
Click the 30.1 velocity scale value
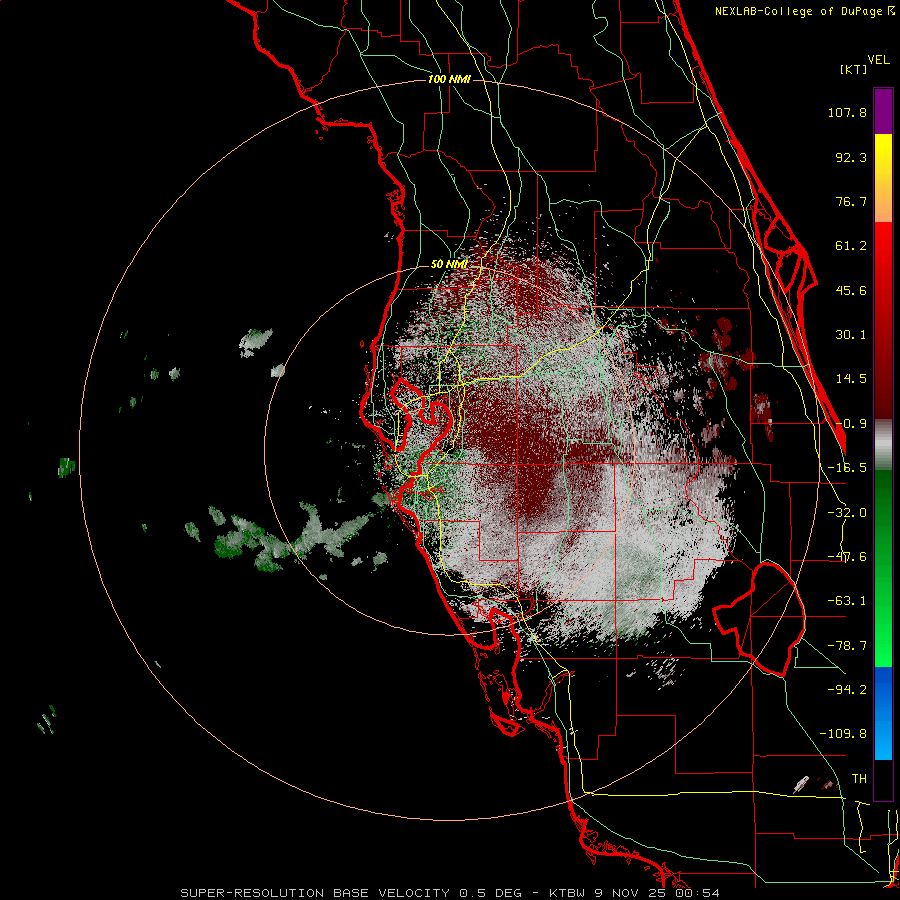point(851,335)
